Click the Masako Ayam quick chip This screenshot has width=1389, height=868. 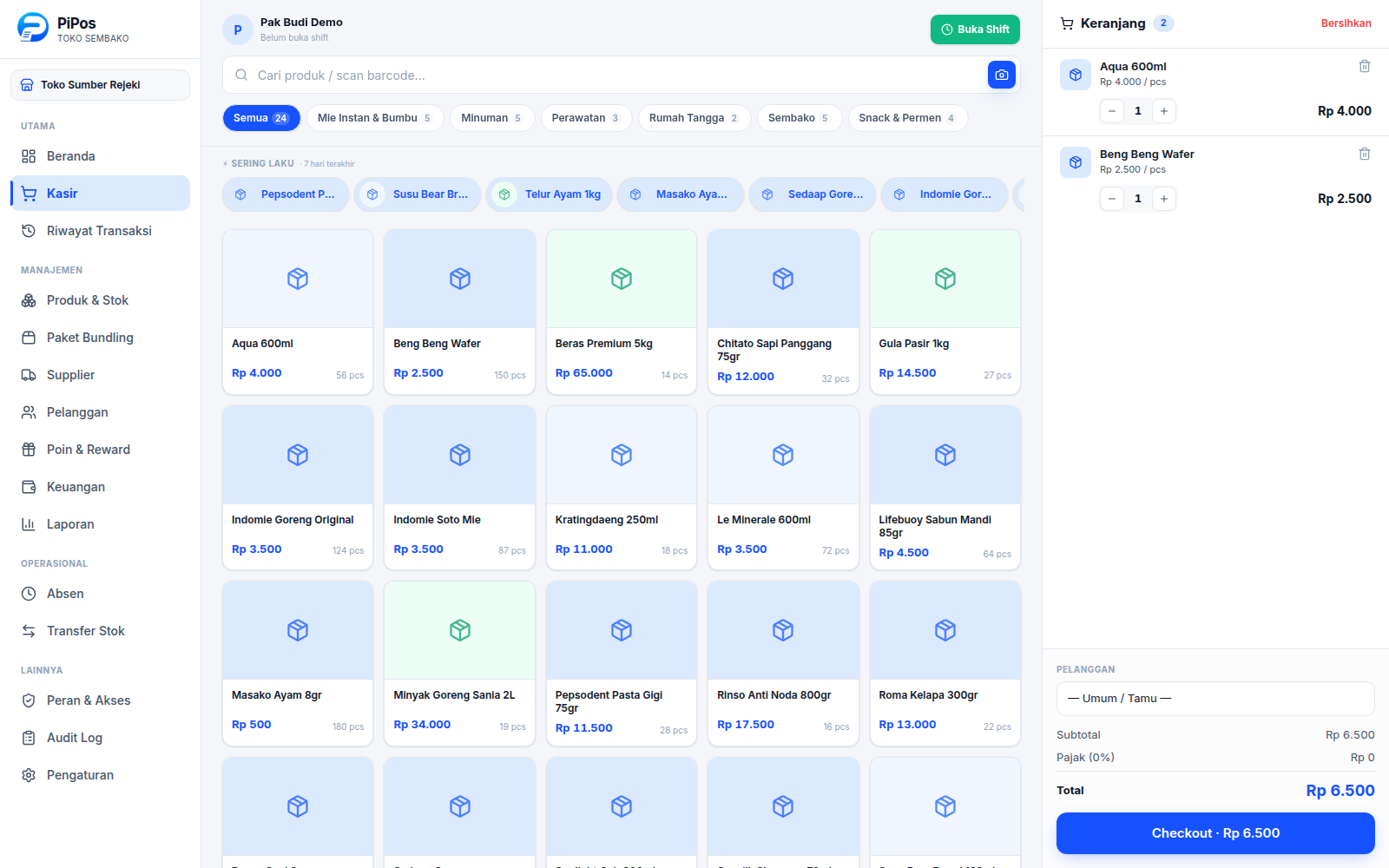[681, 194]
